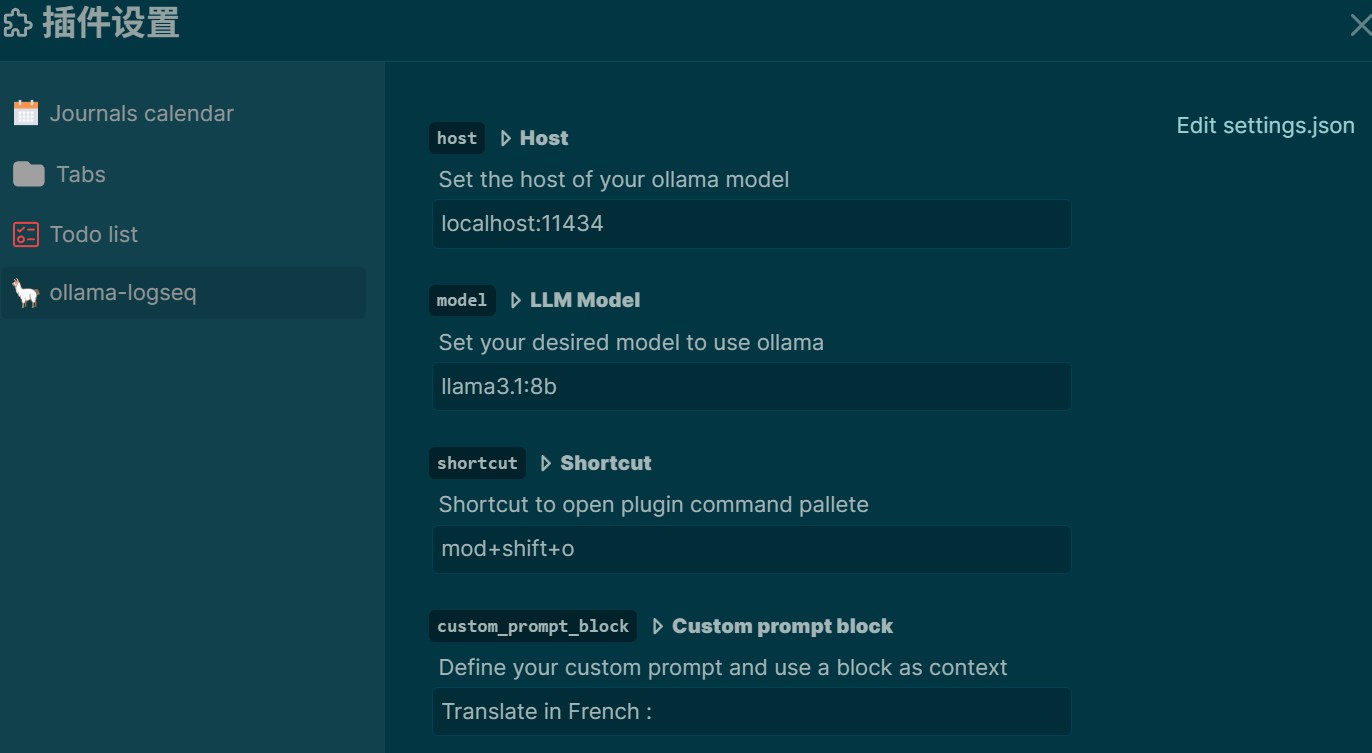Expand the LLM Model setting triangle

pos(515,300)
